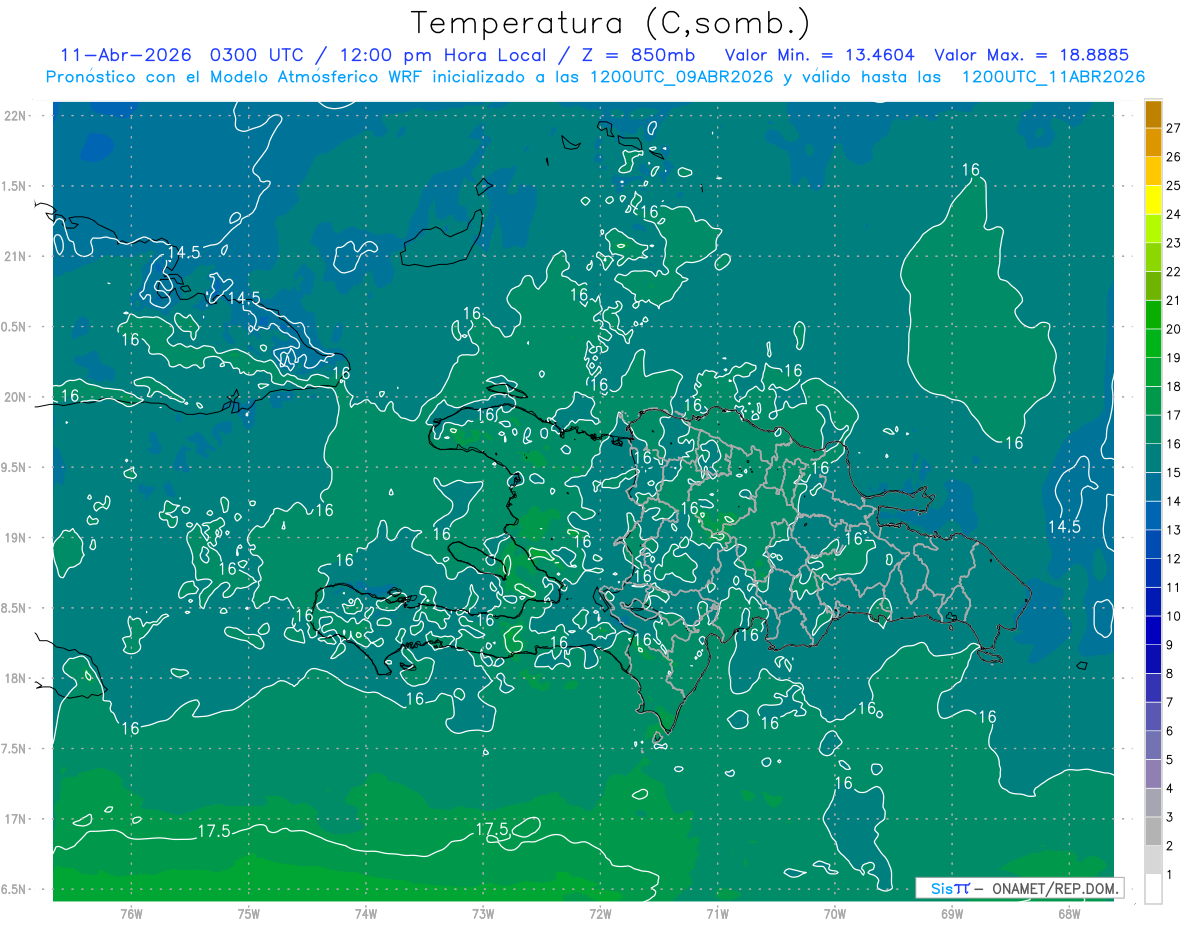This screenshot has height=927, width=1200.
Task: Click the 14.5 contour label near 68W
Action: pos(1064,526)
